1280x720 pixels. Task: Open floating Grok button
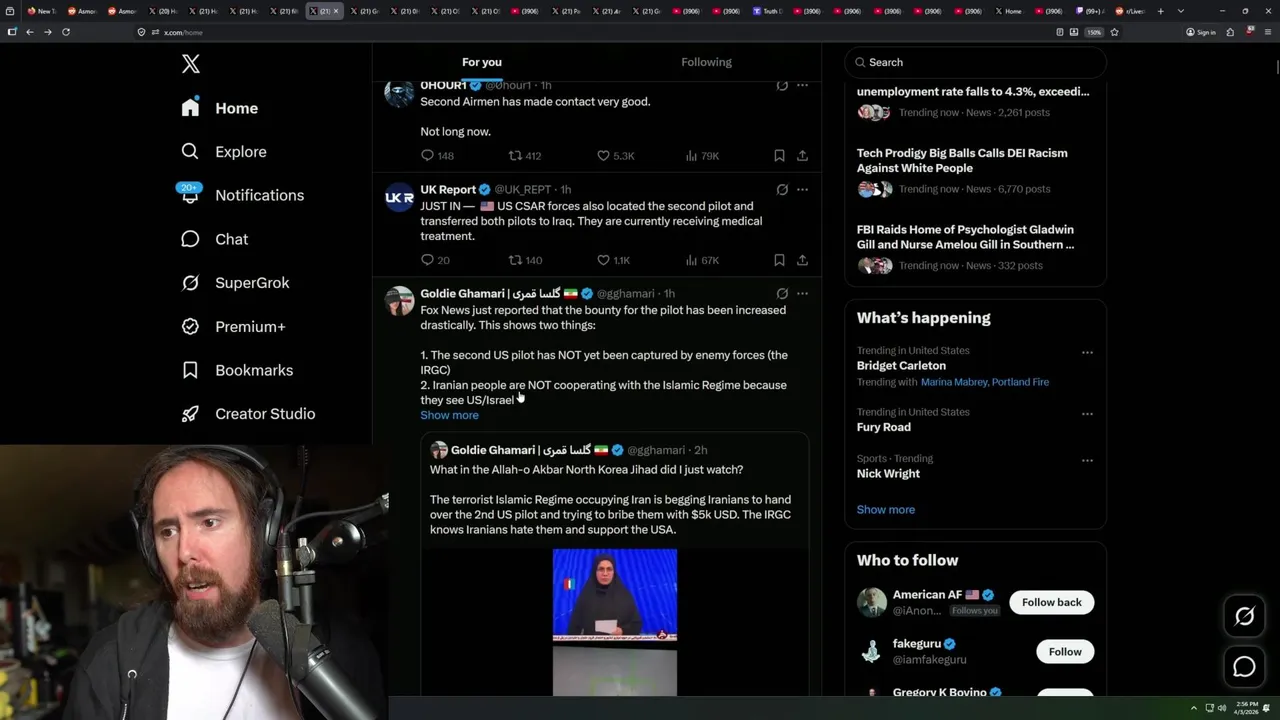click(x=1244, y=617)
